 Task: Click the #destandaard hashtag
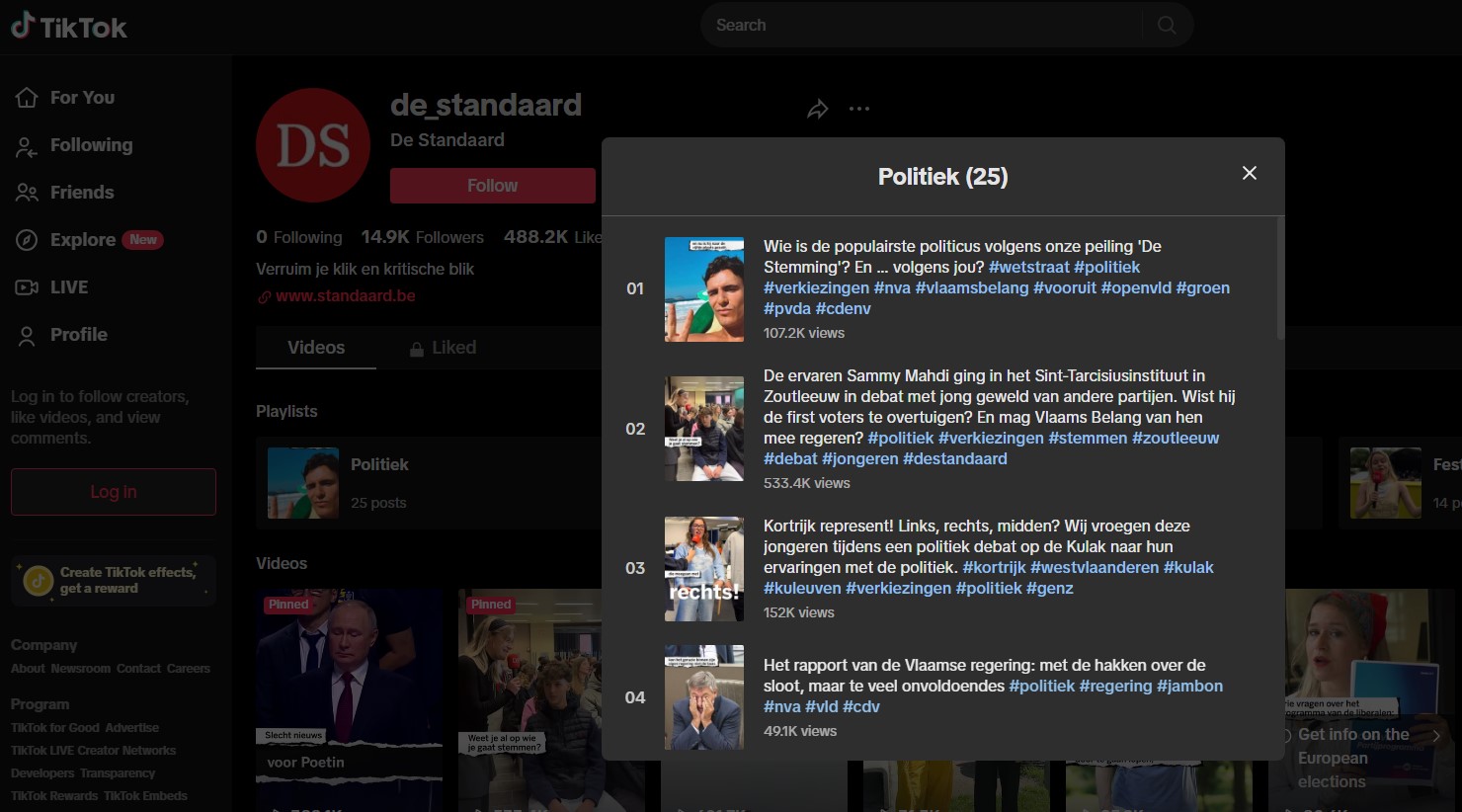955,458
